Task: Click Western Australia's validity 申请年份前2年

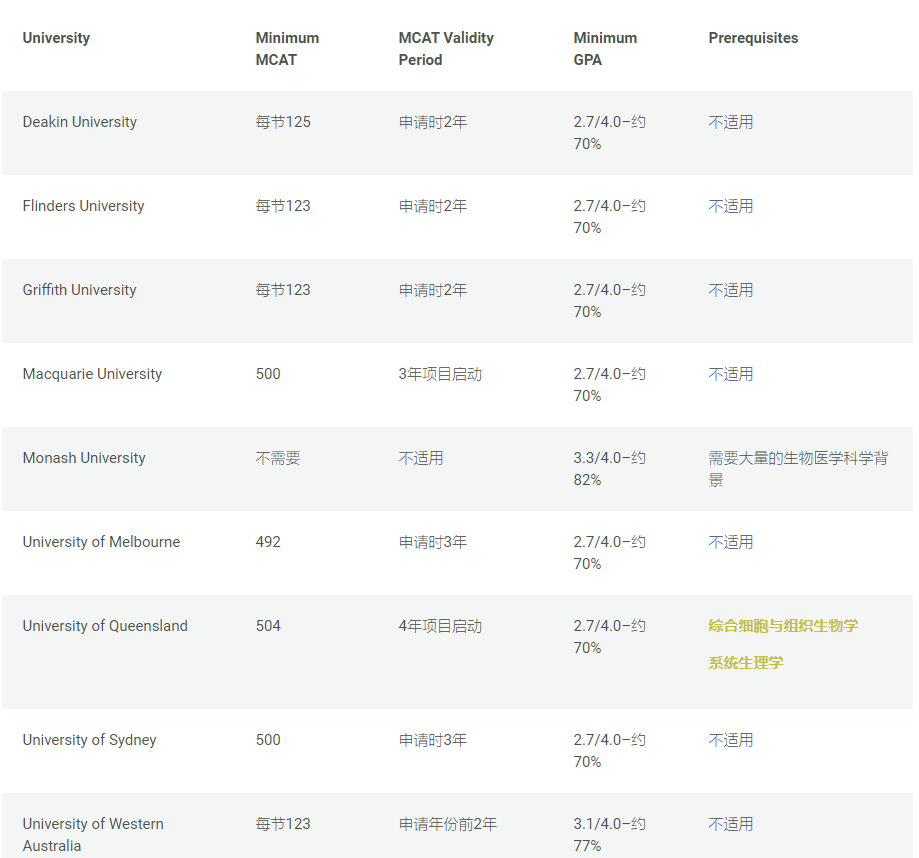Action: click(x=448, y=824)
